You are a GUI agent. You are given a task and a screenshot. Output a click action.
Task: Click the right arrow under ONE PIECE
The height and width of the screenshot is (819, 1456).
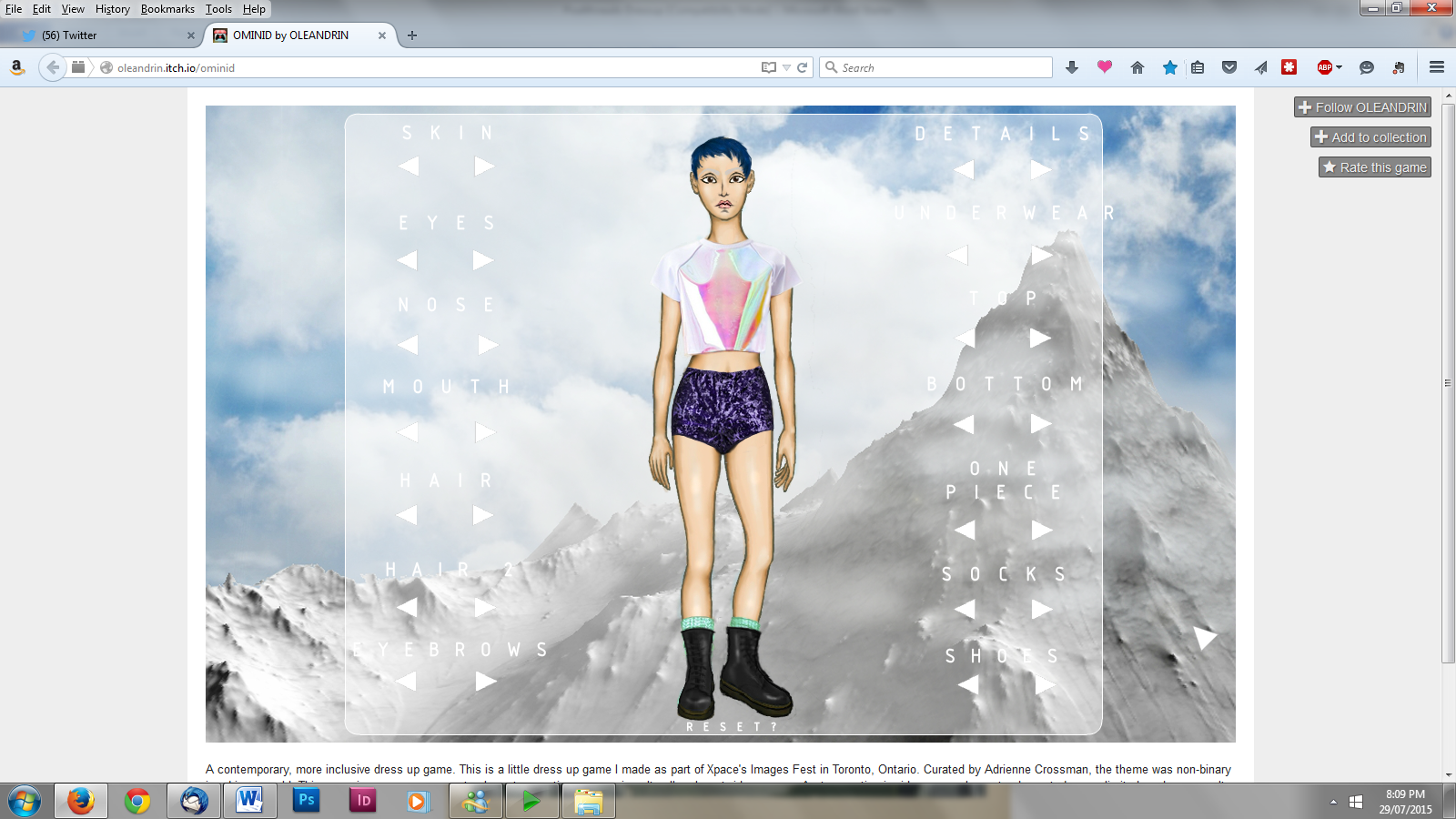(x=1042, y=530)
